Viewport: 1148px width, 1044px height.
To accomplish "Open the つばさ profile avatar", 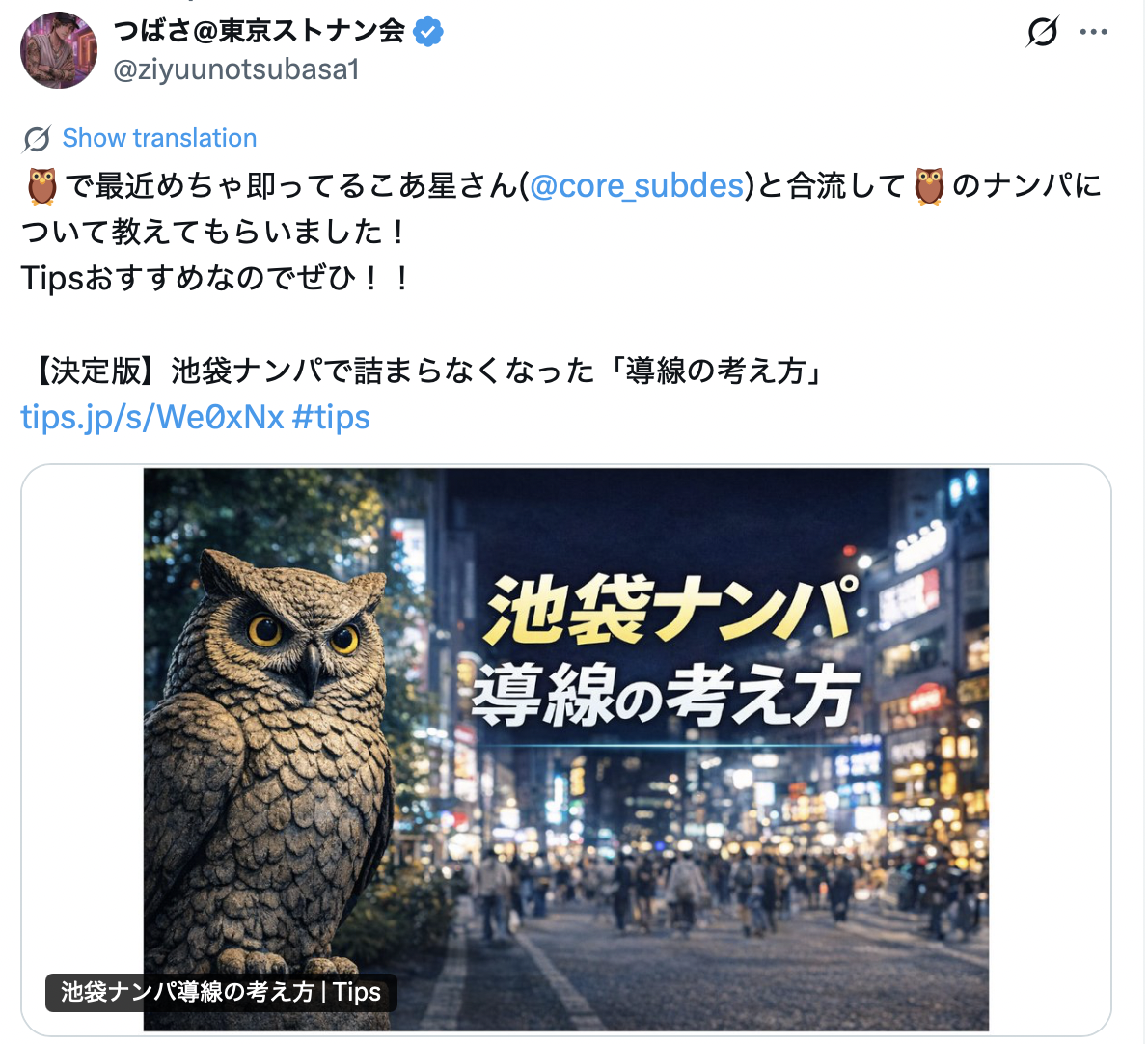I will 59,50.
